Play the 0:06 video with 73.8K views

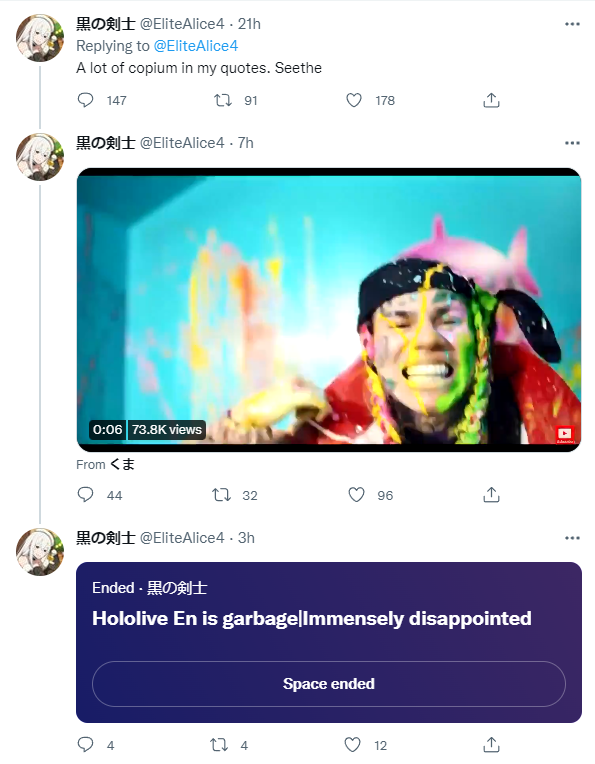pyautogui.click(x=329, y=310)
